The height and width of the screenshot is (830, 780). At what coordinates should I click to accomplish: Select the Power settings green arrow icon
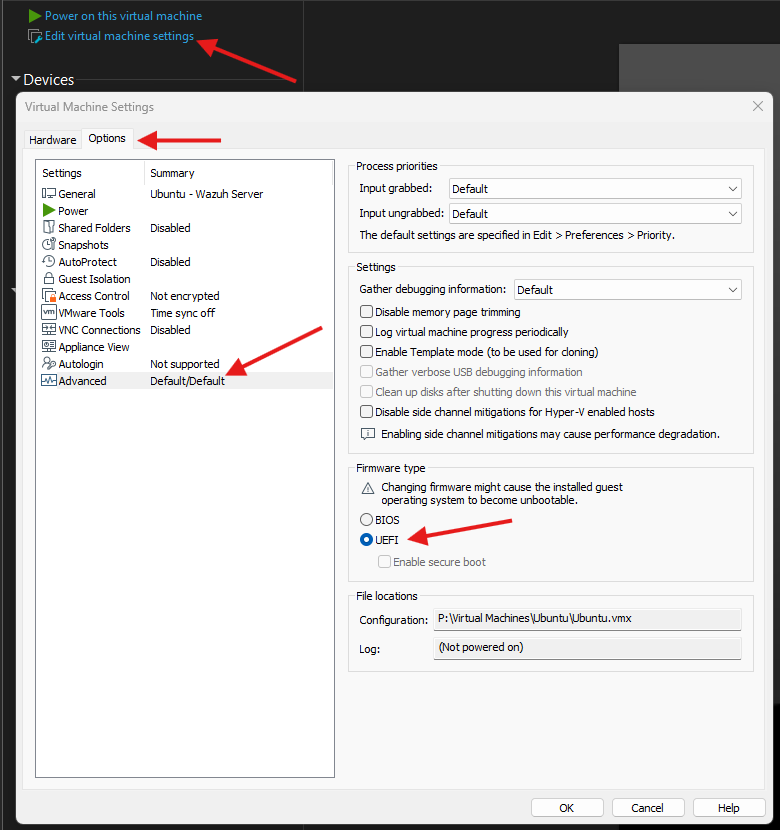49,211
